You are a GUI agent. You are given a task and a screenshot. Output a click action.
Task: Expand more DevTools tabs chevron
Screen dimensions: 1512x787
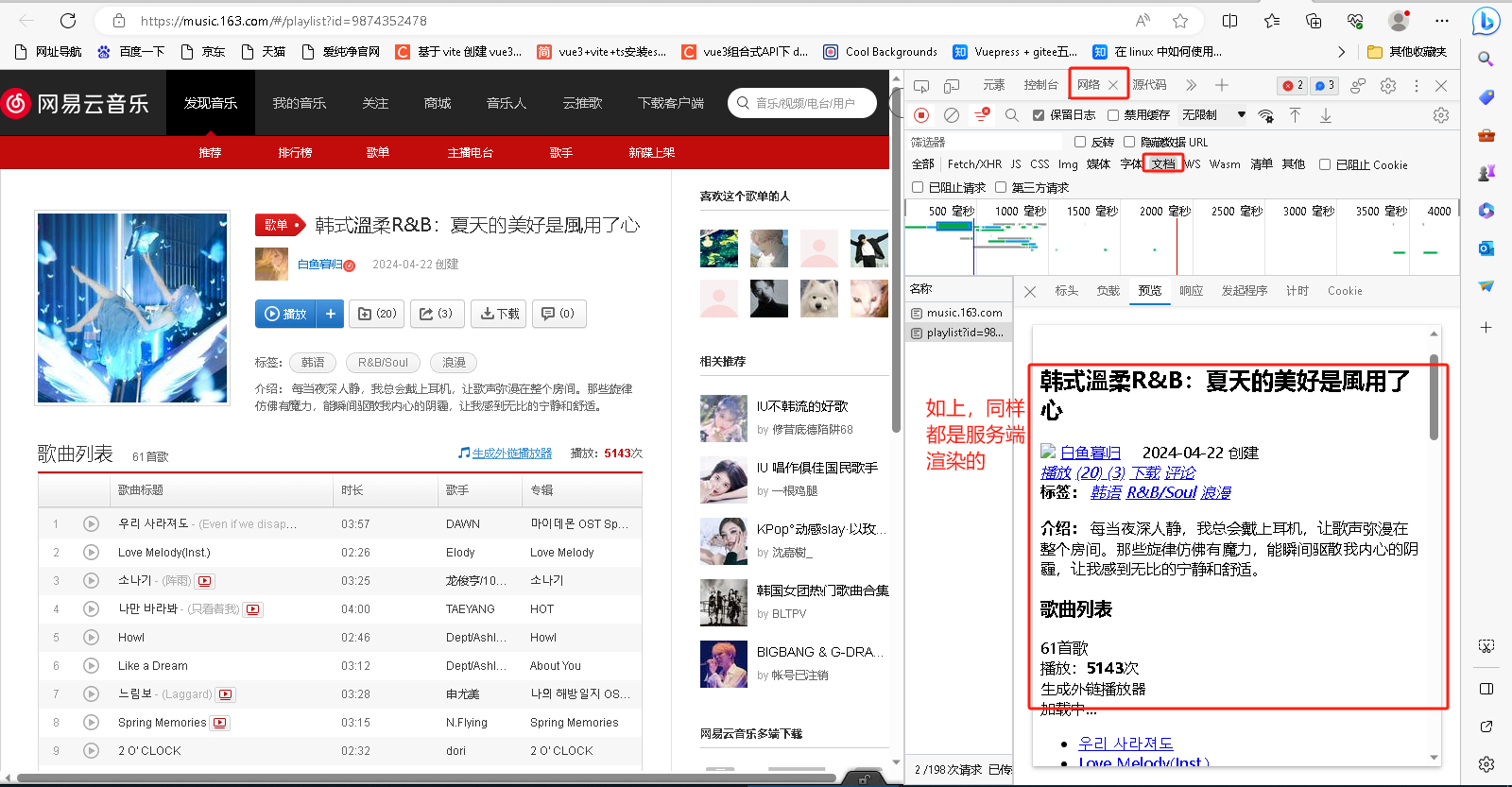click(1192, 85)
